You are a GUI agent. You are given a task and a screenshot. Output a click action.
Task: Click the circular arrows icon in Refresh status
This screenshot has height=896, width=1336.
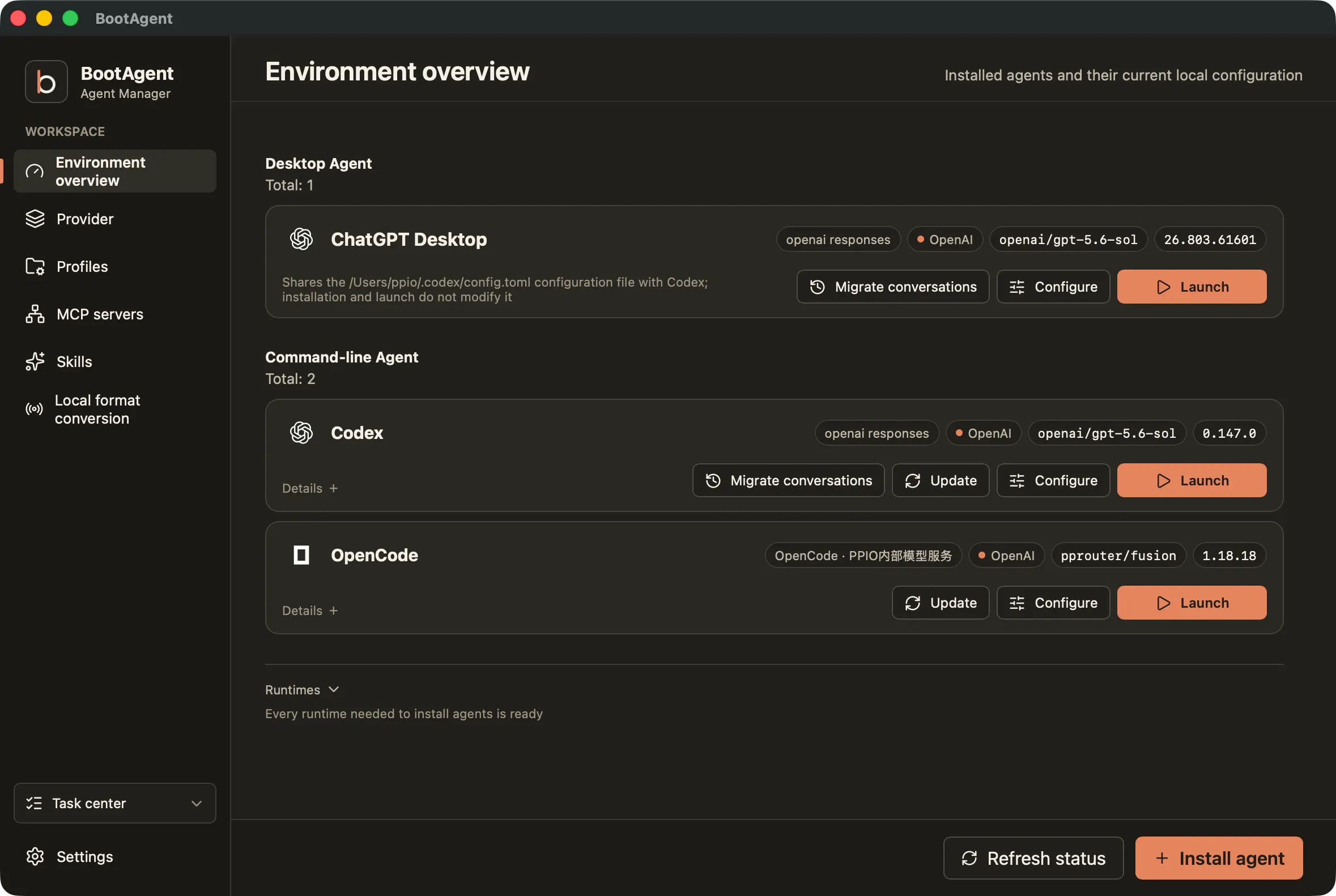tap(969, 858)
